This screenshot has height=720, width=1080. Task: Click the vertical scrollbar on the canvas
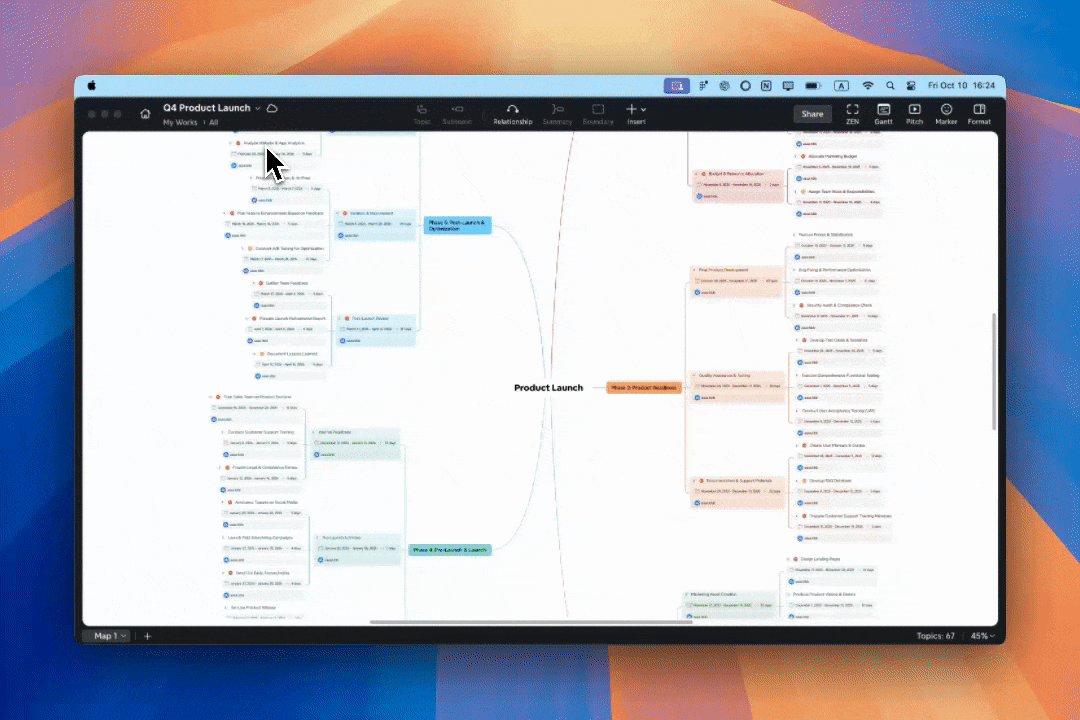point(993,372)
